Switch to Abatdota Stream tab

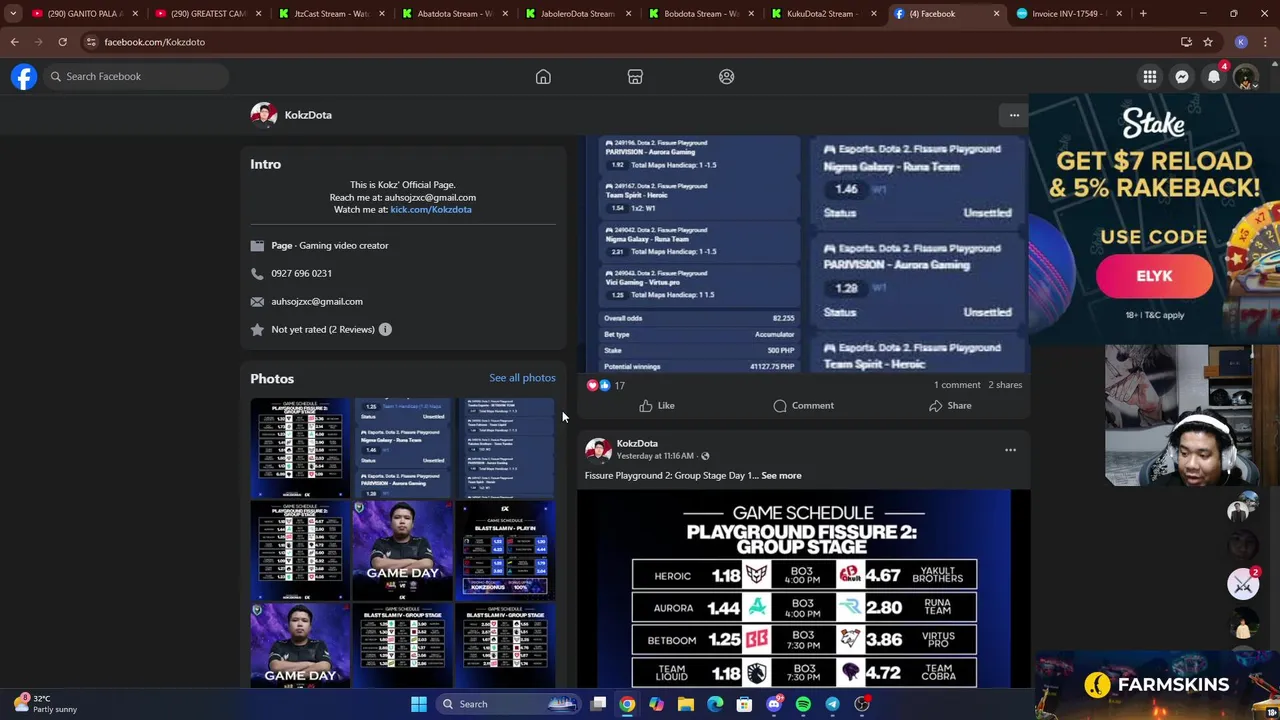454,14
